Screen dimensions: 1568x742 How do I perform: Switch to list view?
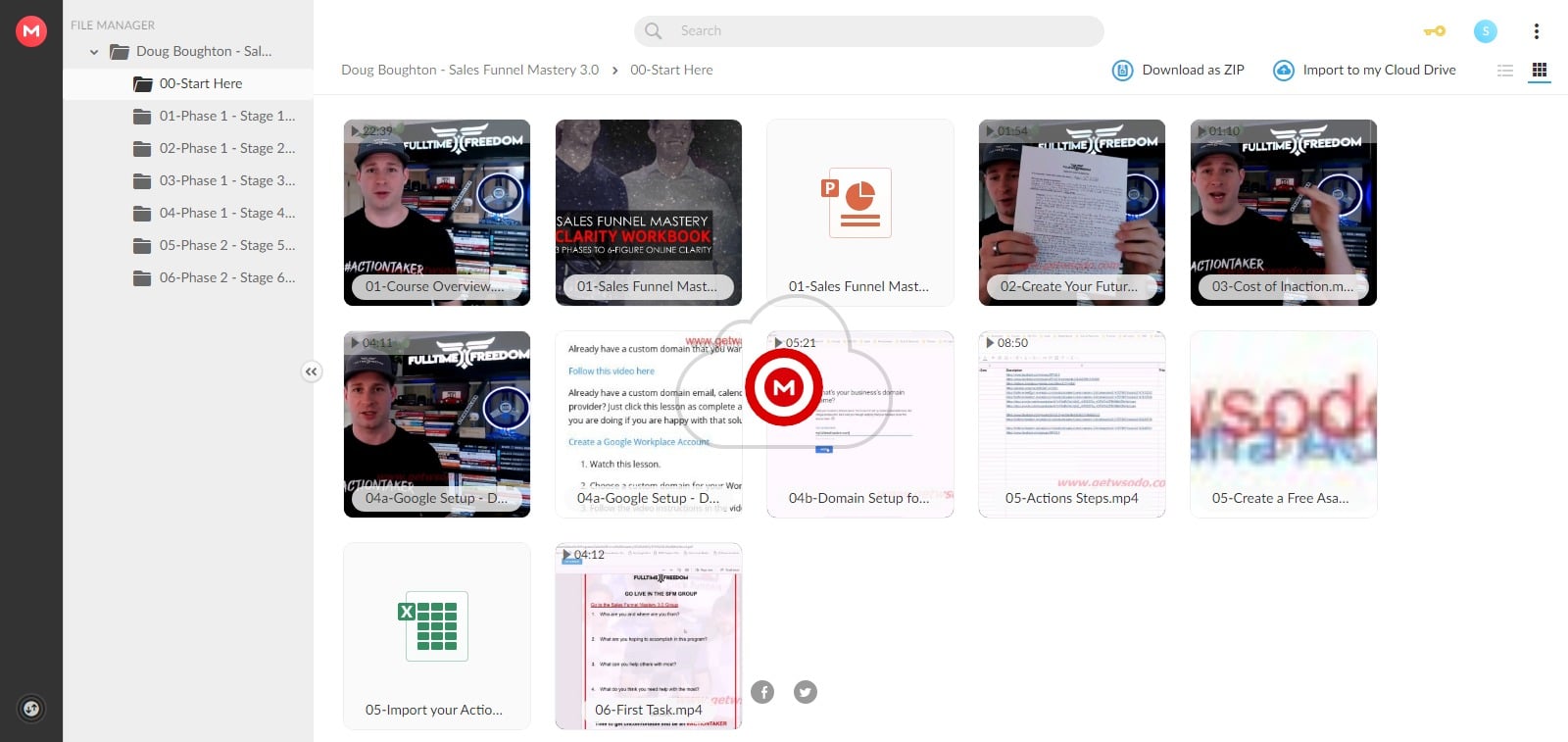1505,71
